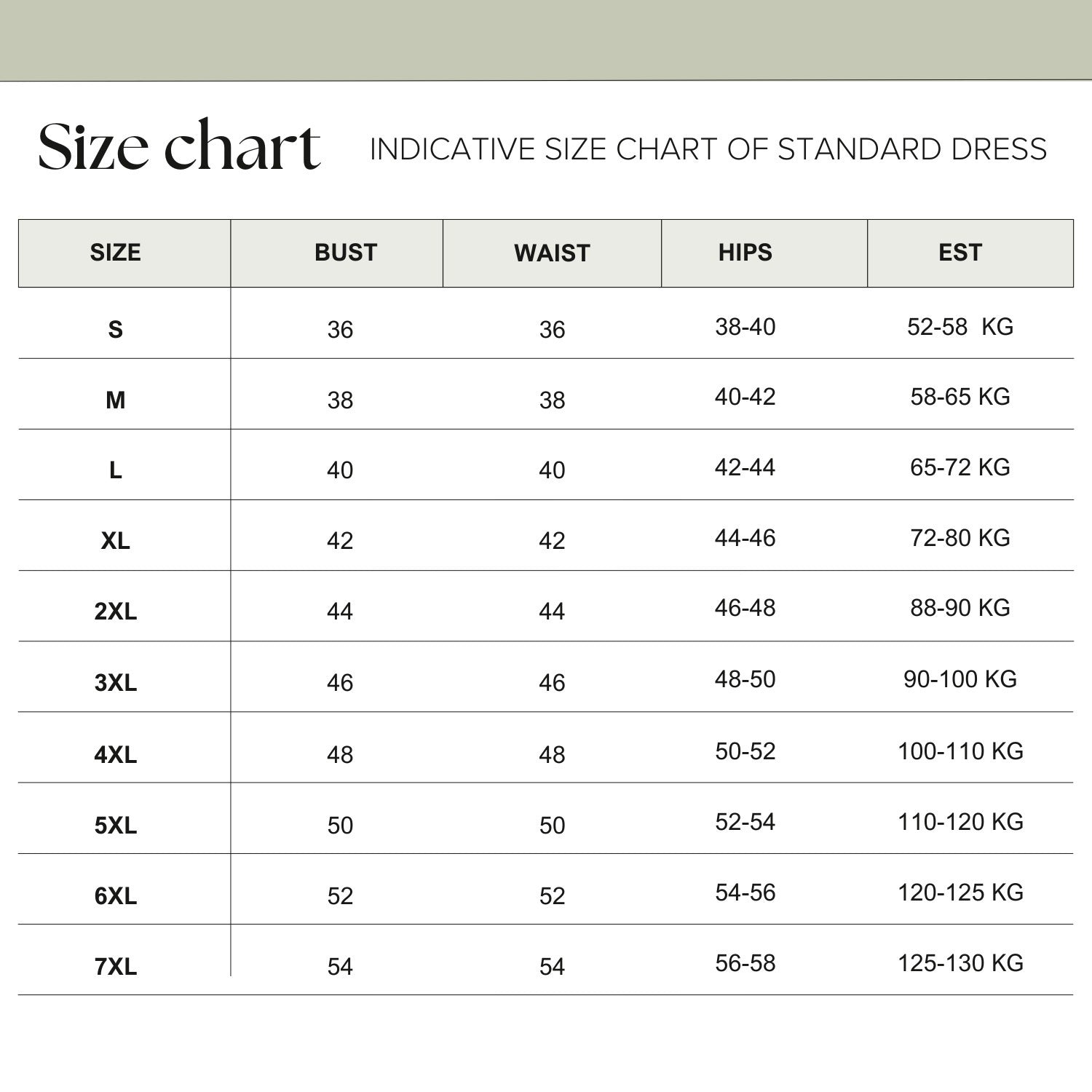Select the WAIST column header
The height and width of the screenshot is (1092, 1092).
pyautogui.click(x=552, y=253)
